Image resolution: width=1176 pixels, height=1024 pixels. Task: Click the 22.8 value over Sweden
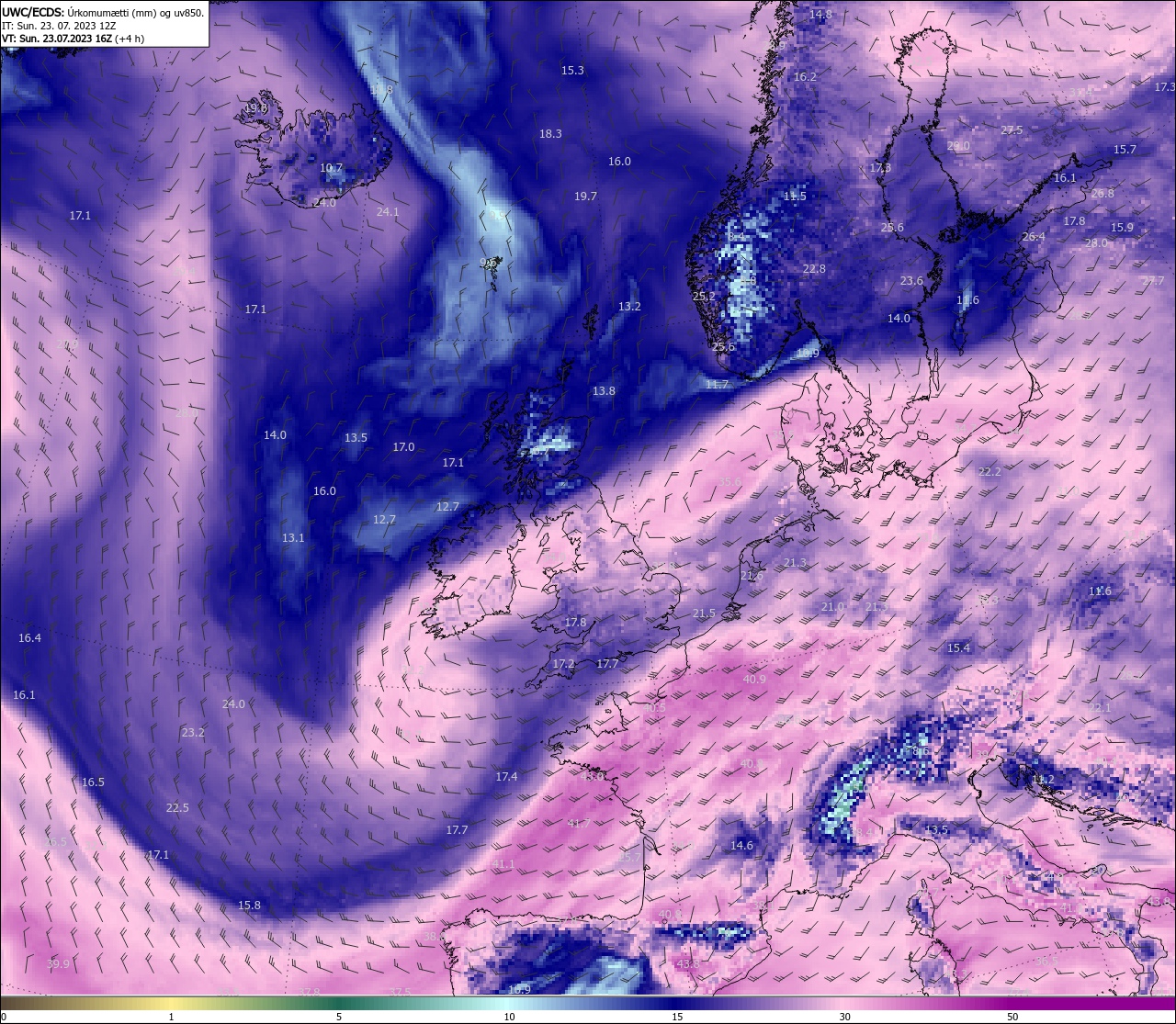814,269
